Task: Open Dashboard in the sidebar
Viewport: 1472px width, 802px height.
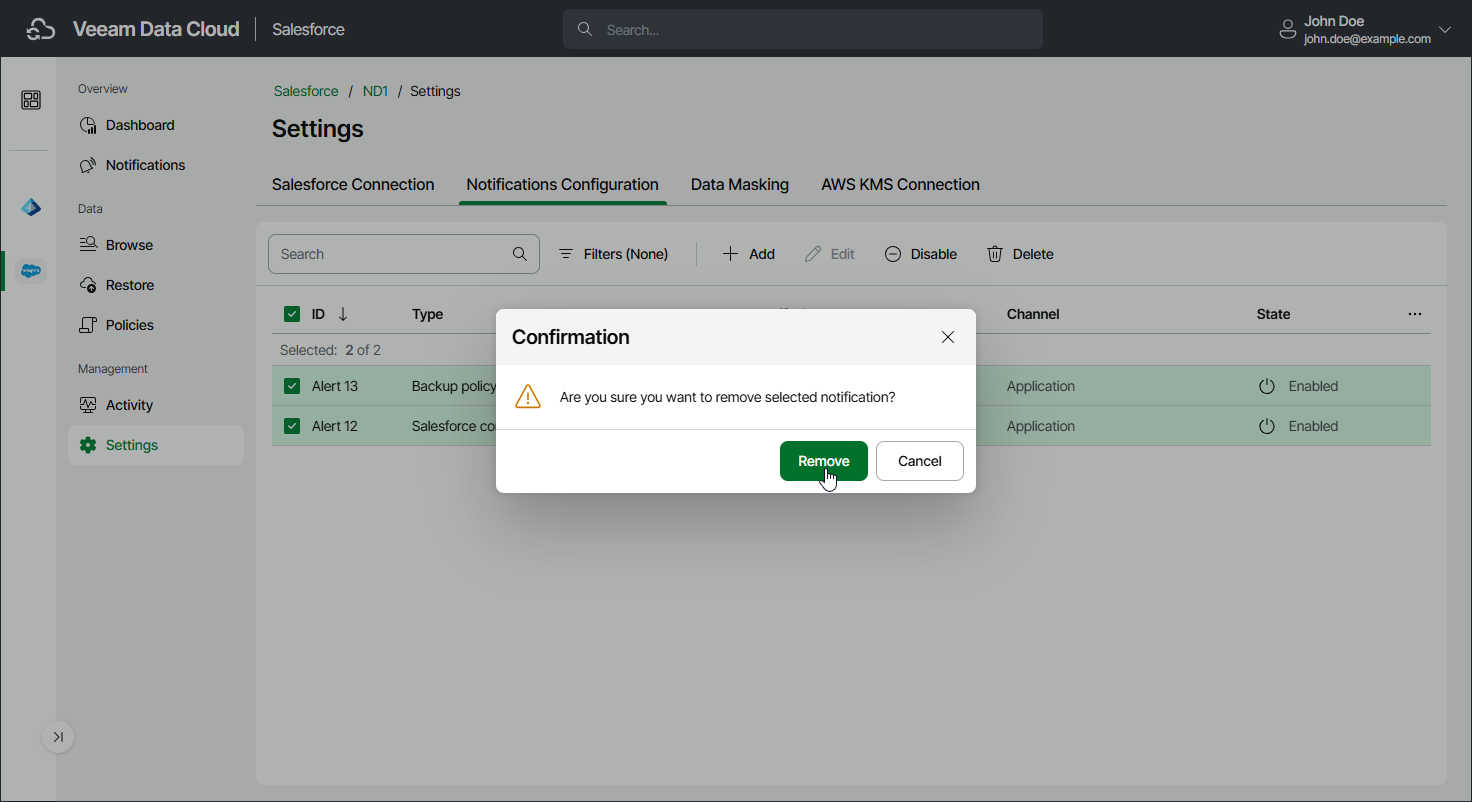Action: click(156, 125)
